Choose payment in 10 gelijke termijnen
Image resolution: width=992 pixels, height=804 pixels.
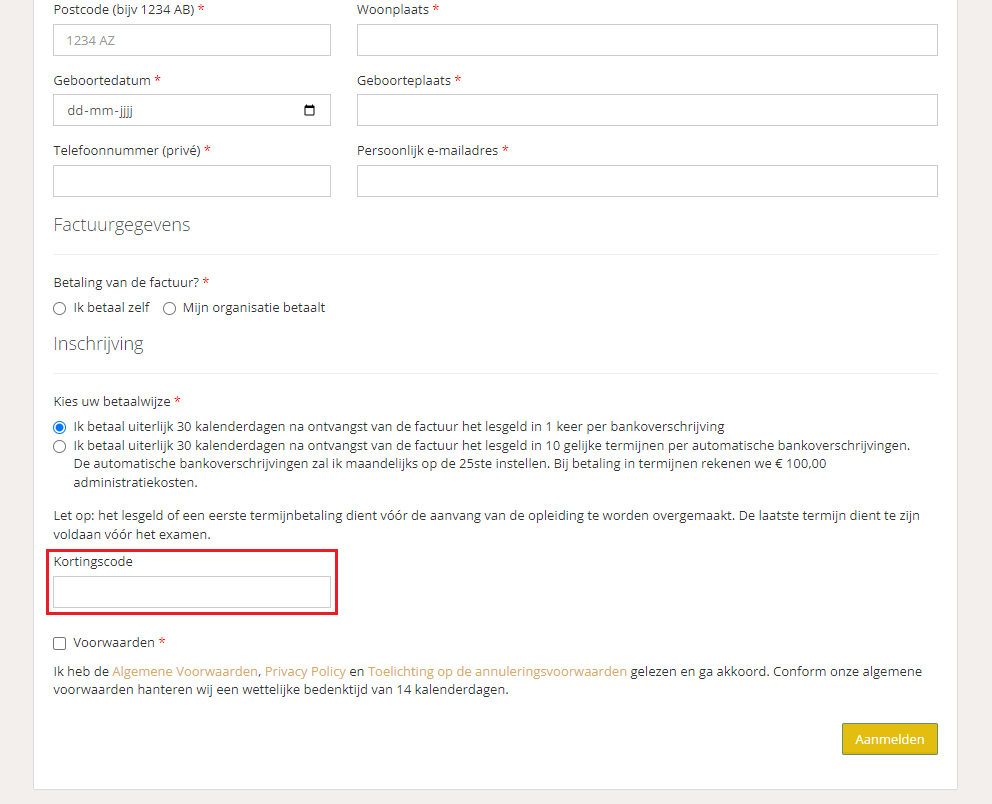(x=59, y=445)
